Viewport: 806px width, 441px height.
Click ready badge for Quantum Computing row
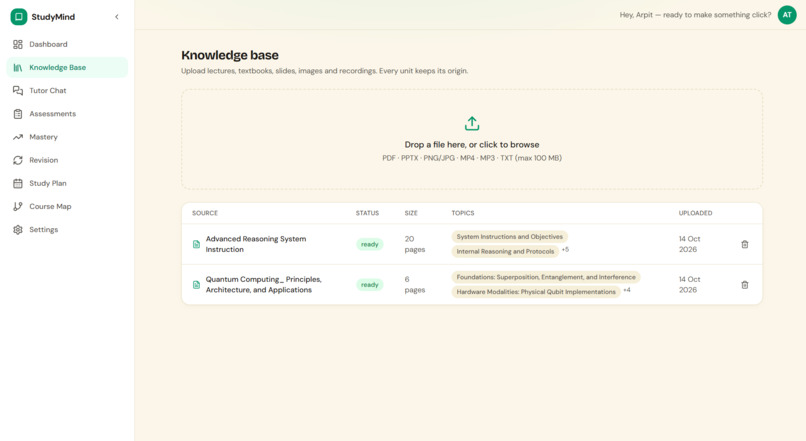pyautogui.click(x=370, y=285)
